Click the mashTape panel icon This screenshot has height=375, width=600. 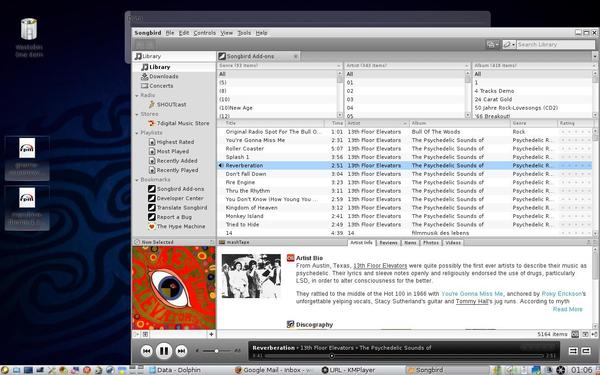[x=222, y=242]
